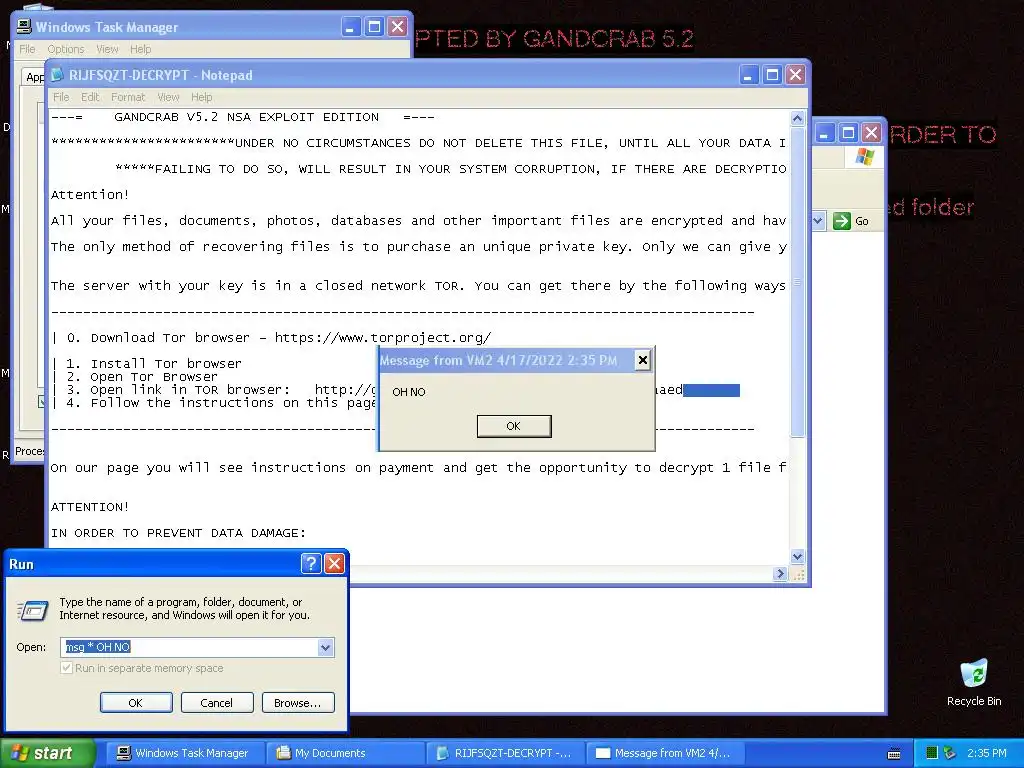The image size is (1024, 768).
Task: Open Notepad's Help menu
Action: [x=202, y=97]
